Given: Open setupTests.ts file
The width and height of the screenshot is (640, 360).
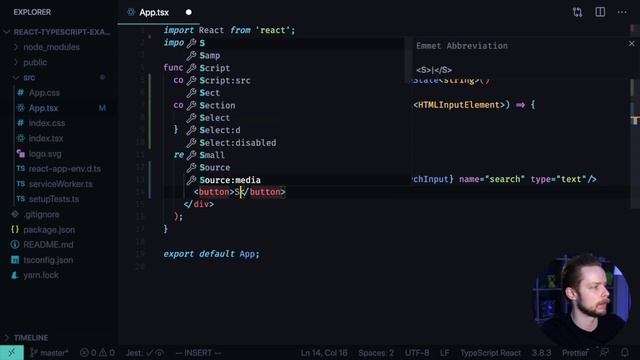Looking at the screenshot, I should 54,199.
